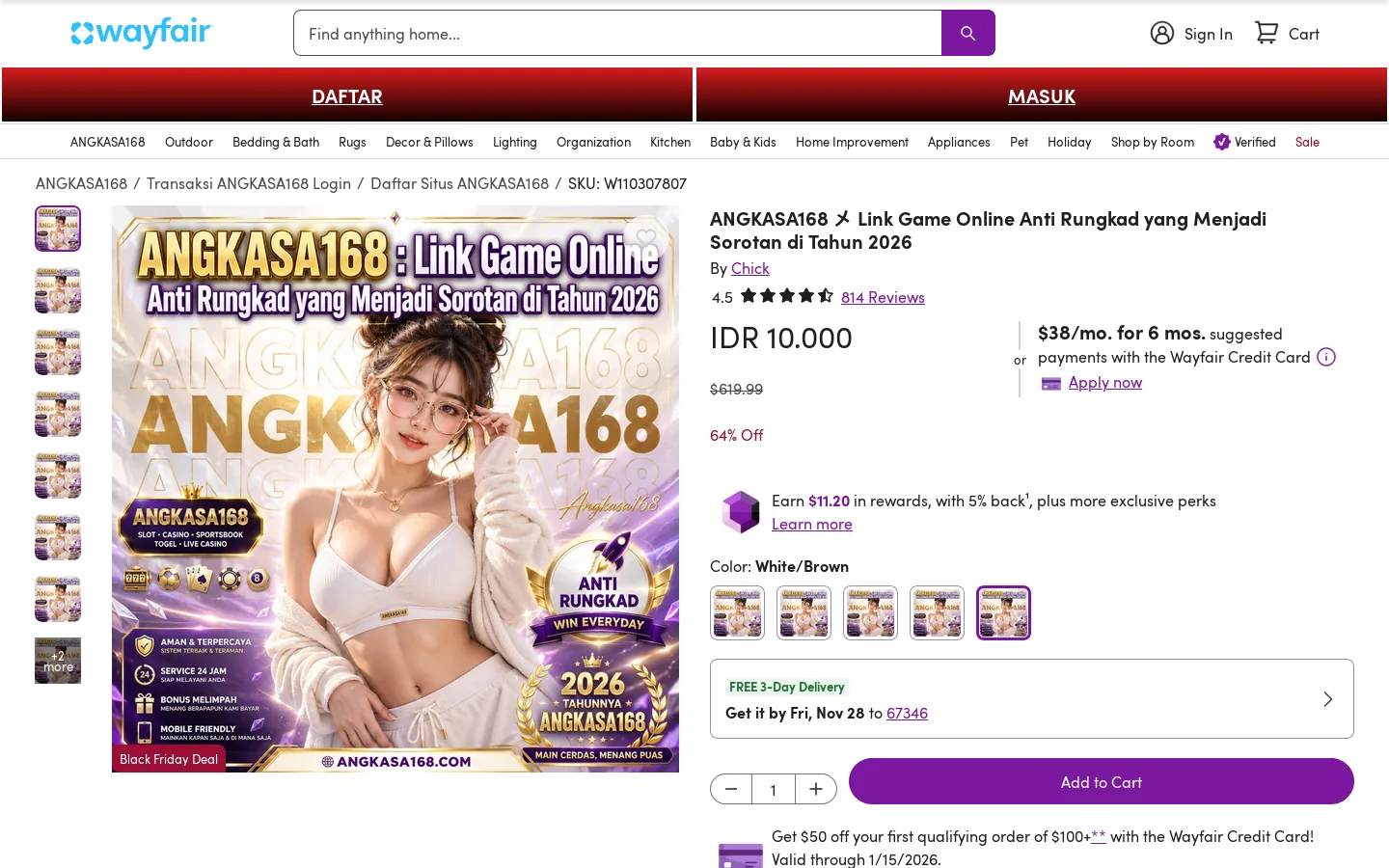This screenshot has width=1389, height=868.
Task: Open the main product image
Action: pos(395,489)
